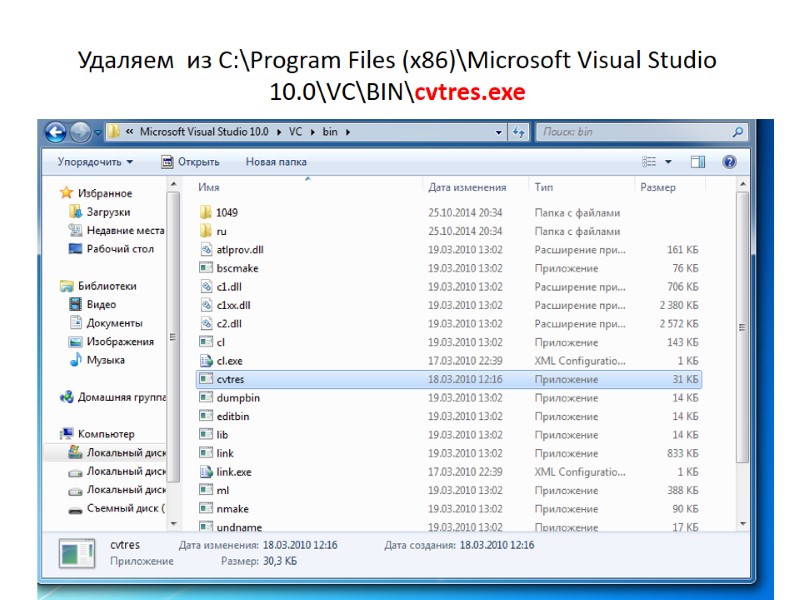
Task: Select the nmake application icon
Action: [206, 509]
